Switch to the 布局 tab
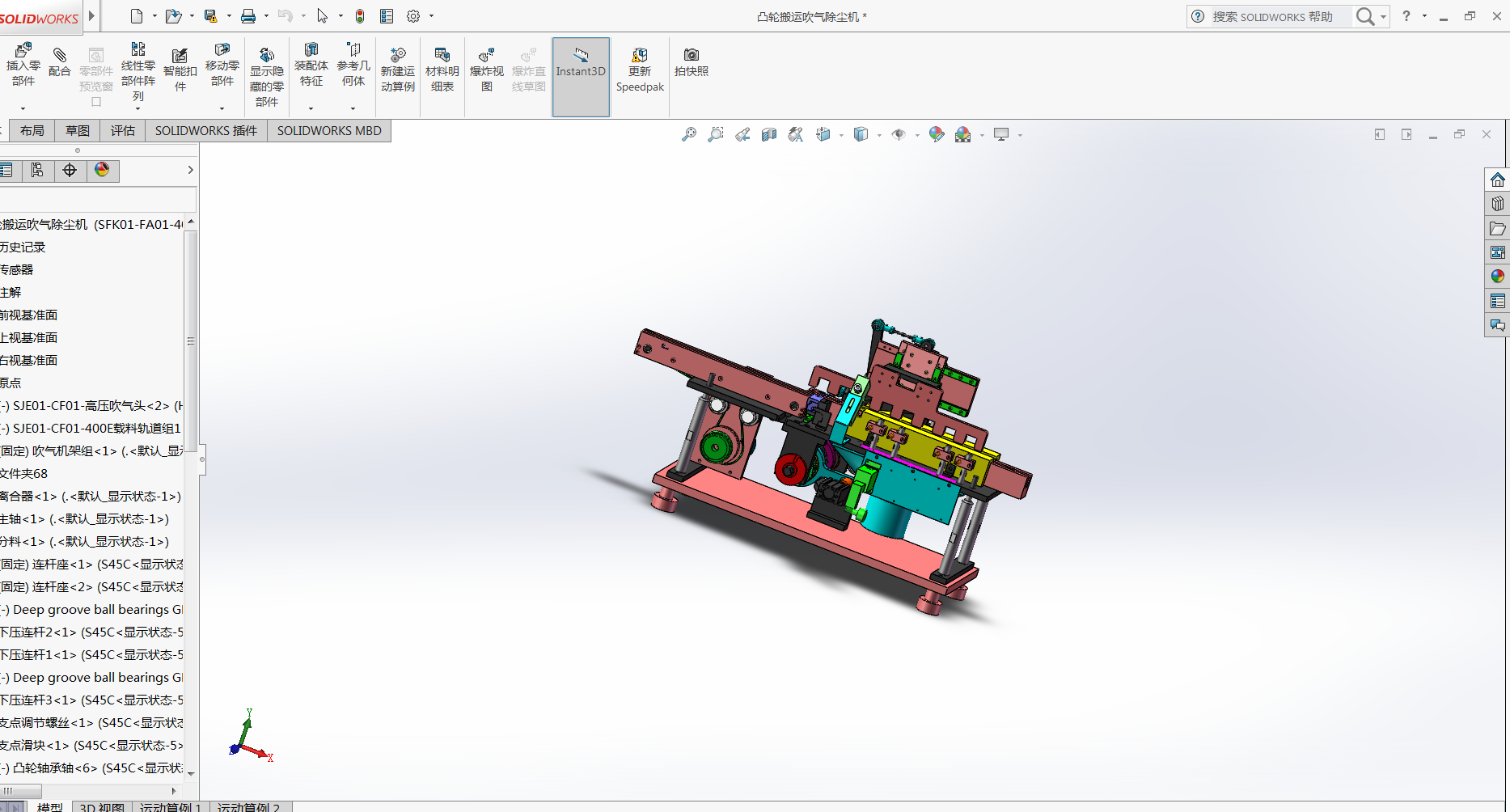Viewport: 1510px width, 812px height. pos(32,131)
